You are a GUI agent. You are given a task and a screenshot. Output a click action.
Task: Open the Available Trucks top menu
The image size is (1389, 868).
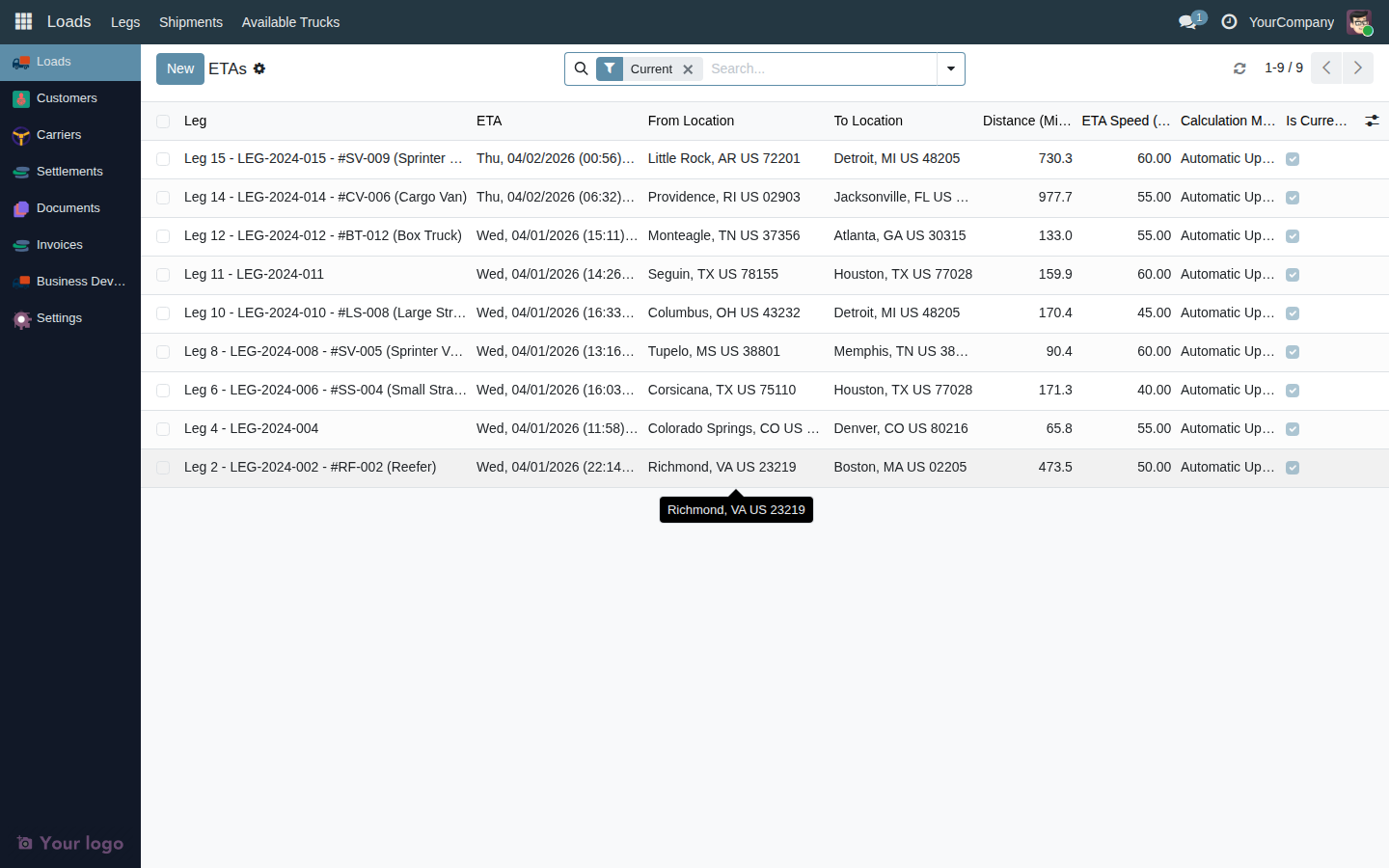coord(290,22)
